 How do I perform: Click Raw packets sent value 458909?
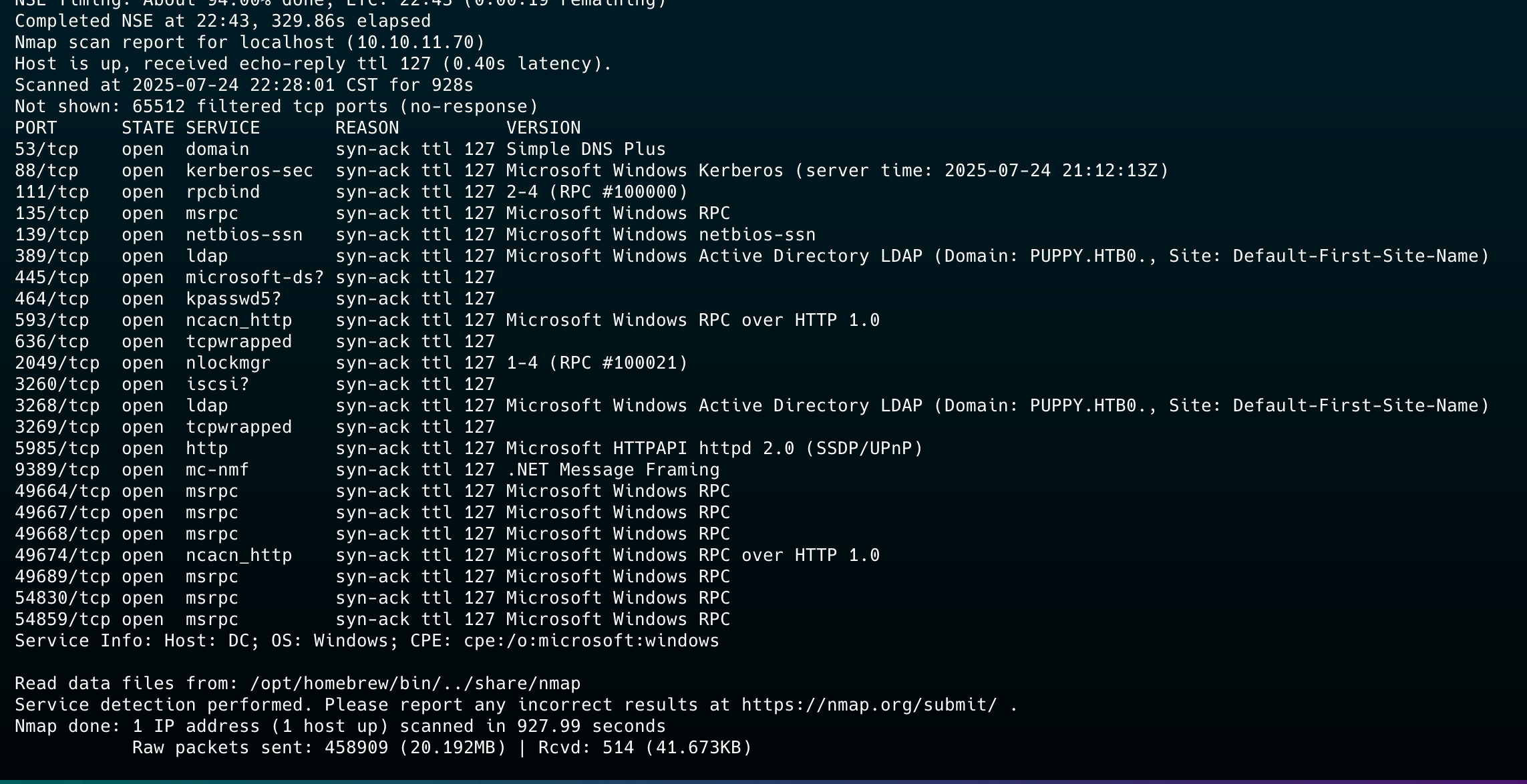[357, 748]
